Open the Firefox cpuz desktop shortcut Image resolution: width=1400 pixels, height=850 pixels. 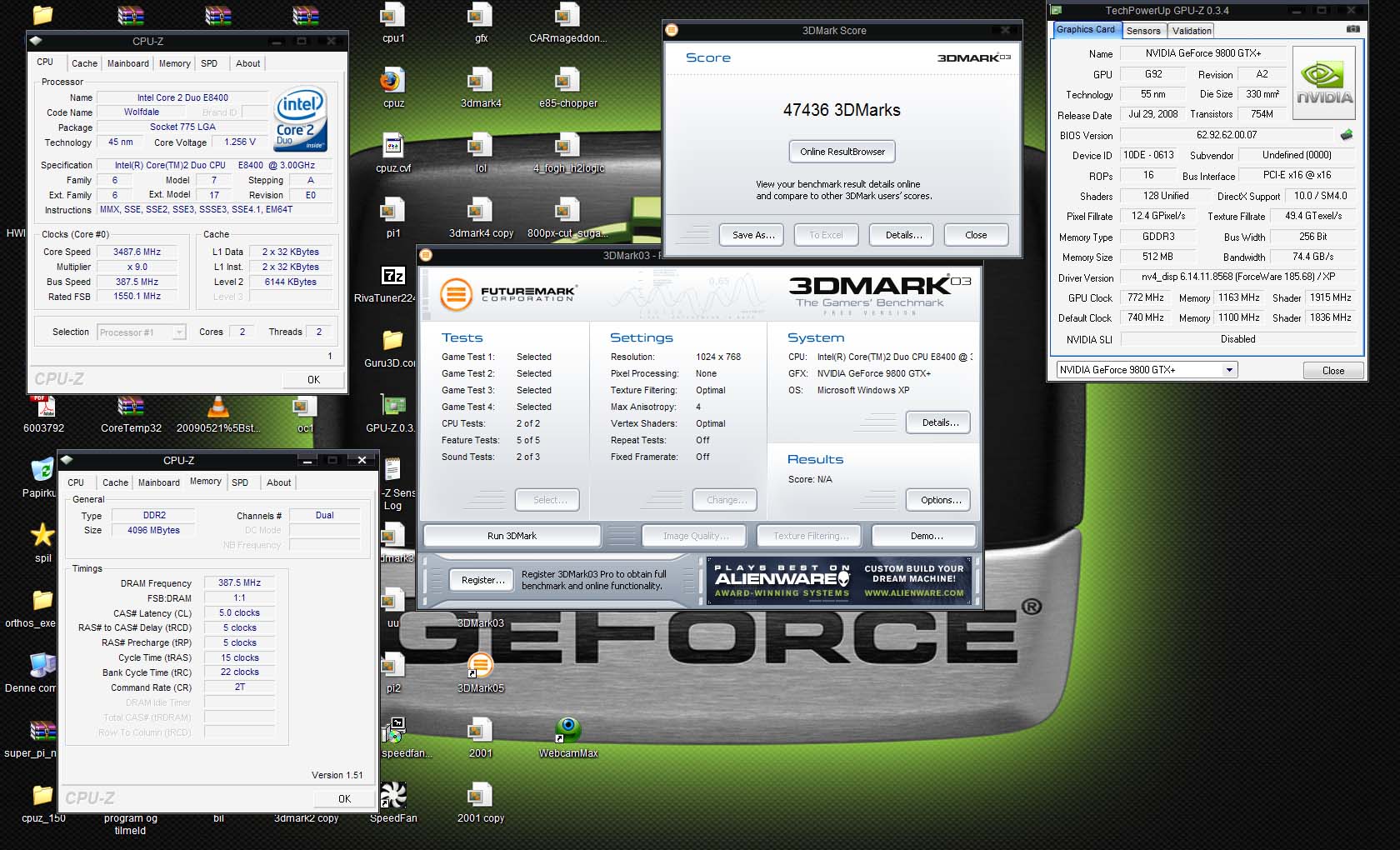coord(392,82)
